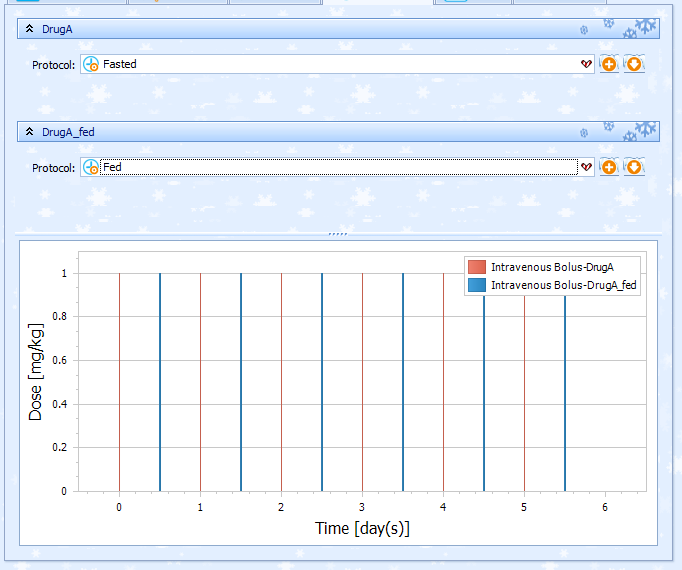Click the Fed protocol combo box

(337, 167)
